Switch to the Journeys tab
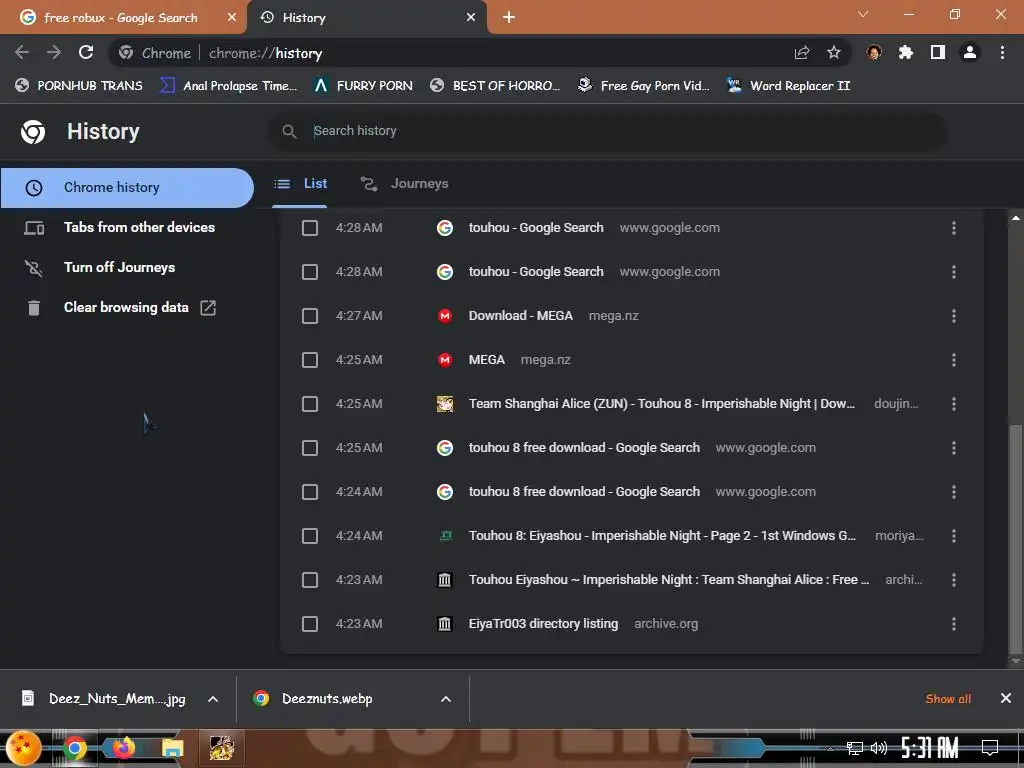 pyautogui.click(x=405, y=184)
